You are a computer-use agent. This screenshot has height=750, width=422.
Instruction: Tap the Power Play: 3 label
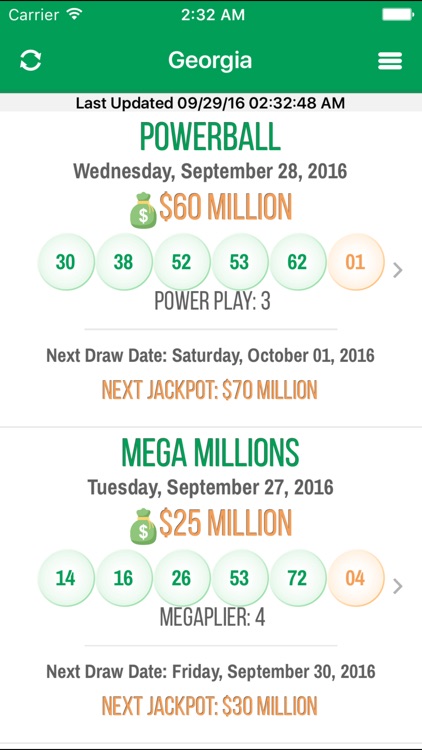click(x=212, y=301)
